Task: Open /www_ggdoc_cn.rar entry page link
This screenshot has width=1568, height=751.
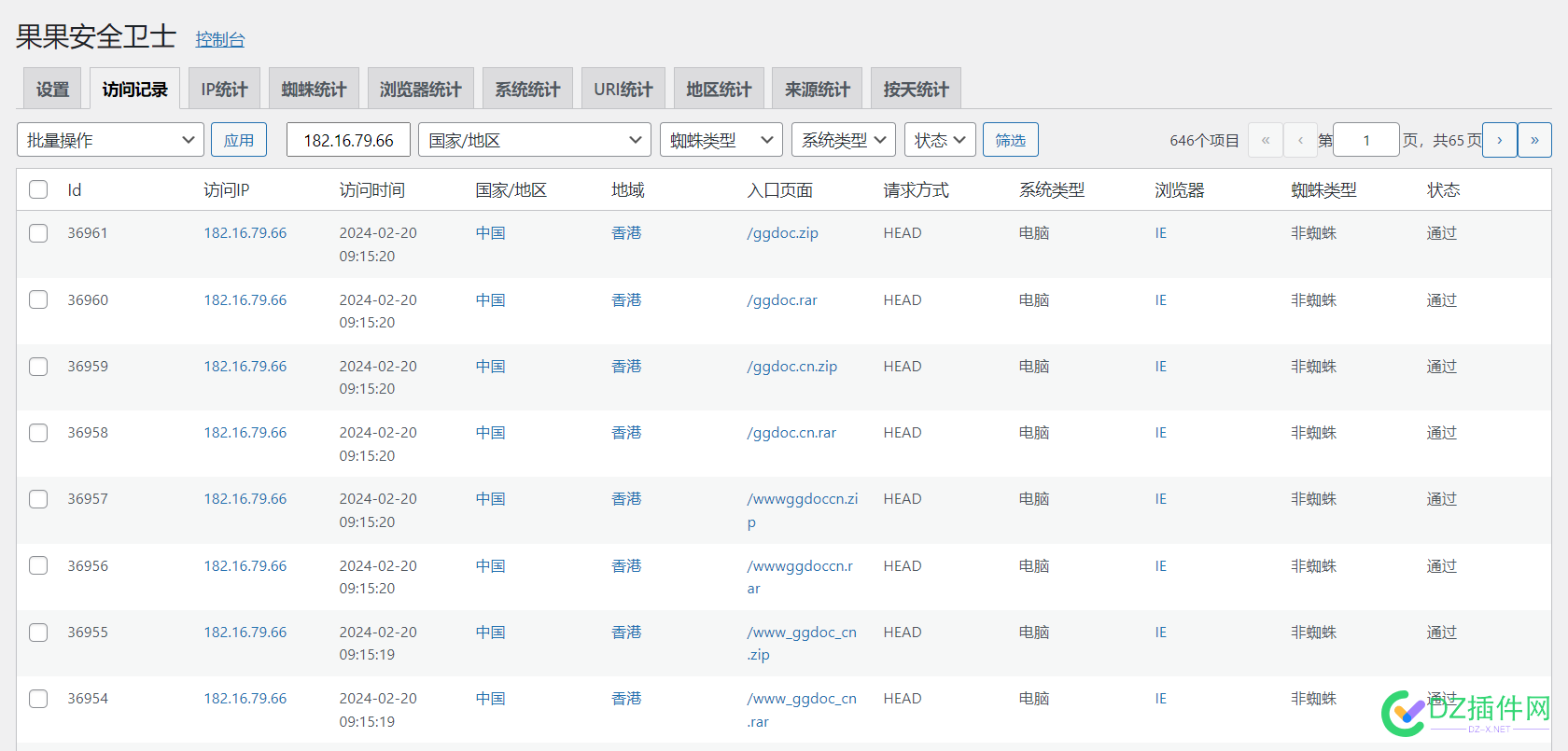Action: point(801,710)
